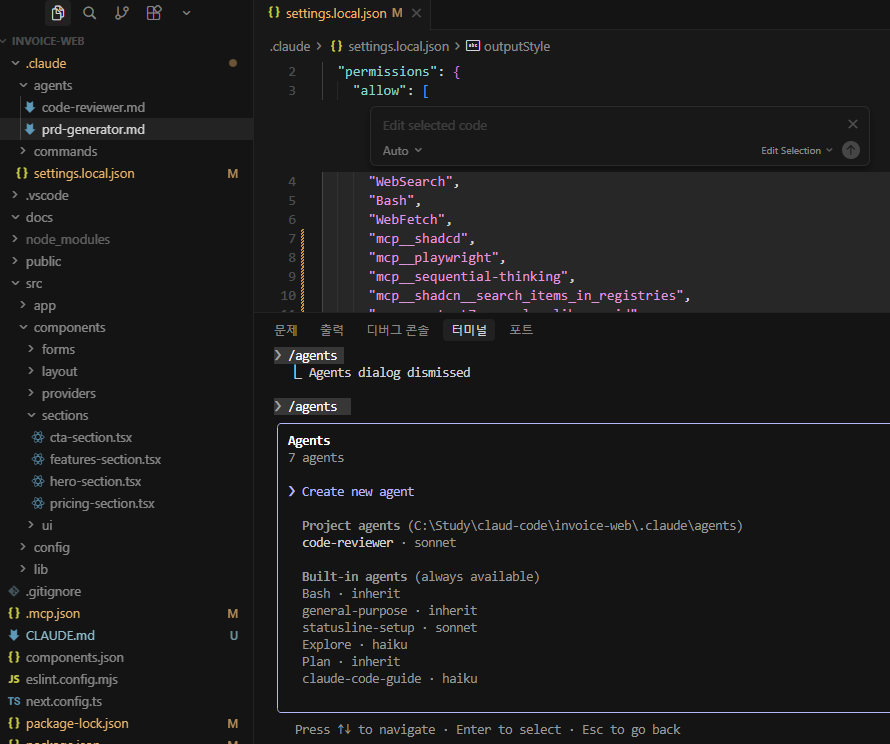Open the Edit Selection mode dropdown
The image size is (890, 744).
tap(796, 151)
